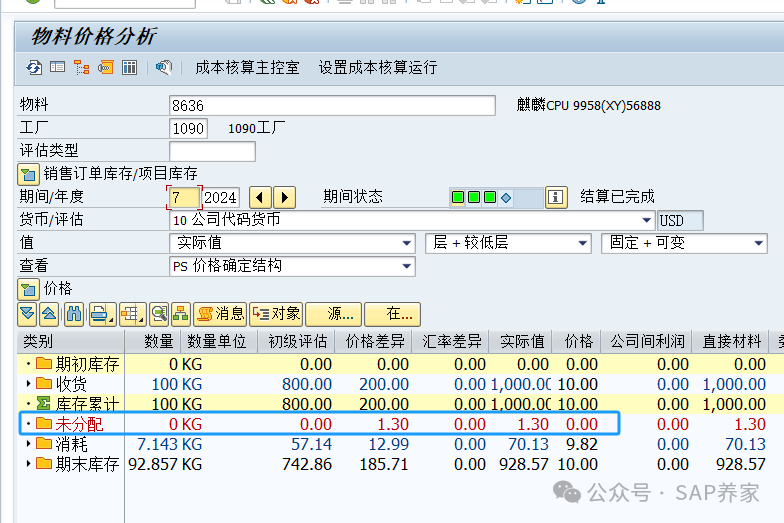Click the binoculars find icon
Screen dimensions: 784x523
(74, 314)
